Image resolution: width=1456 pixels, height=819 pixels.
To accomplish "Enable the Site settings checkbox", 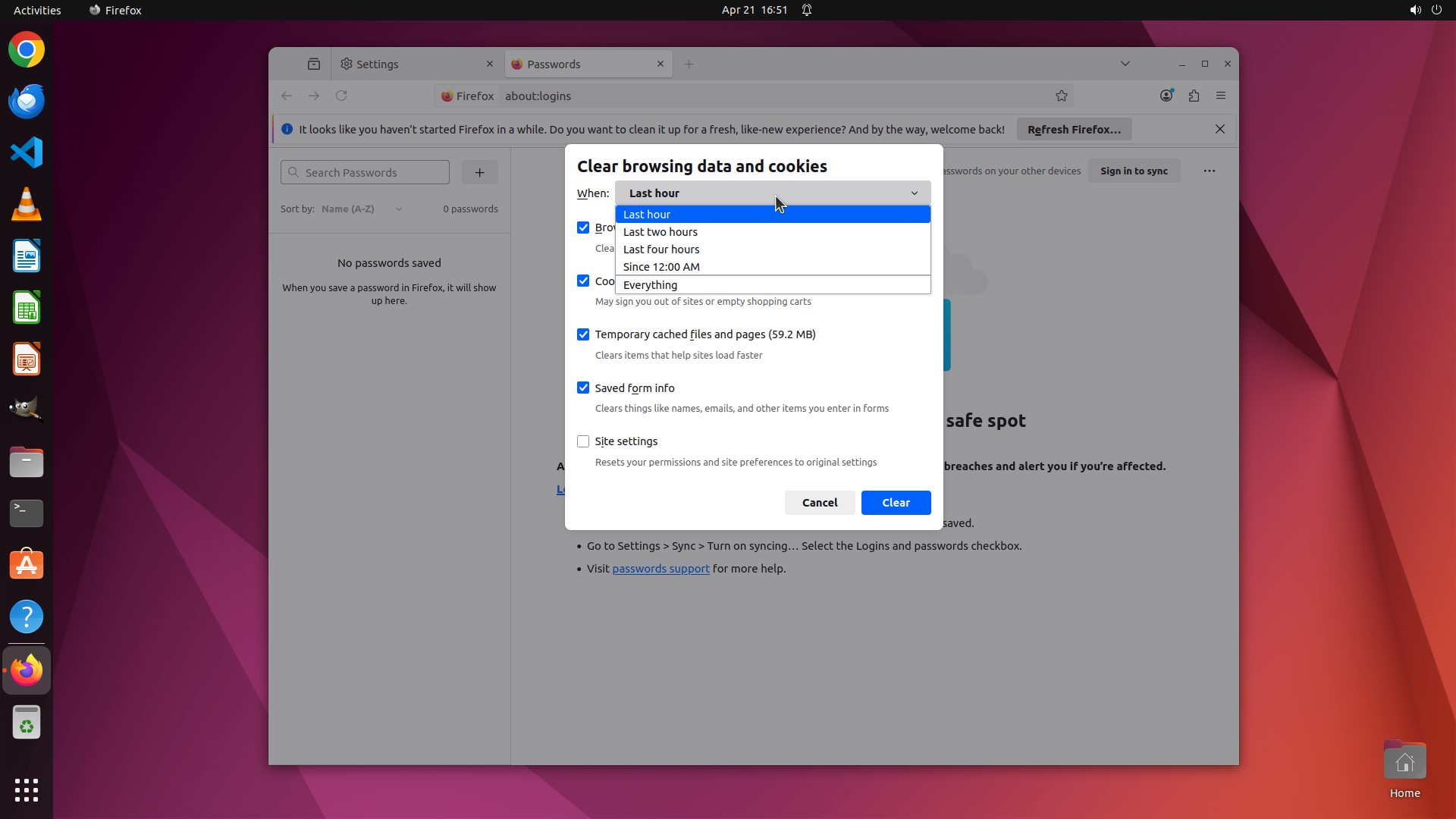I will tap(583, 441).
